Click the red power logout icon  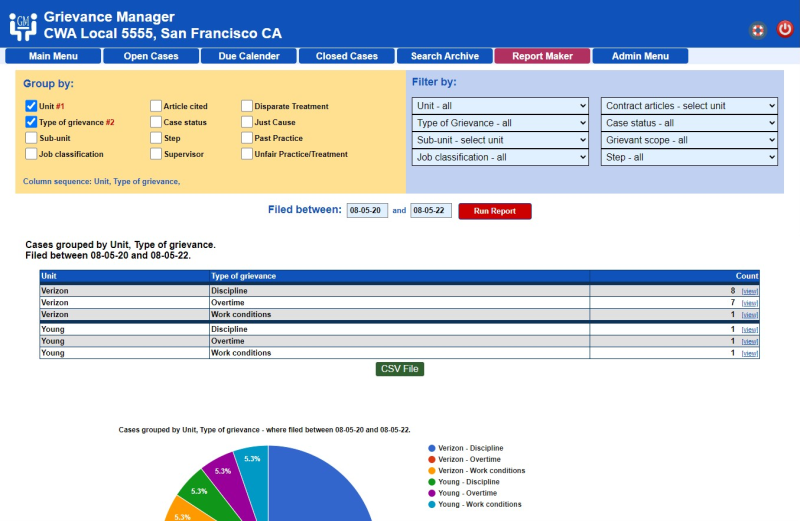point(785,29)
